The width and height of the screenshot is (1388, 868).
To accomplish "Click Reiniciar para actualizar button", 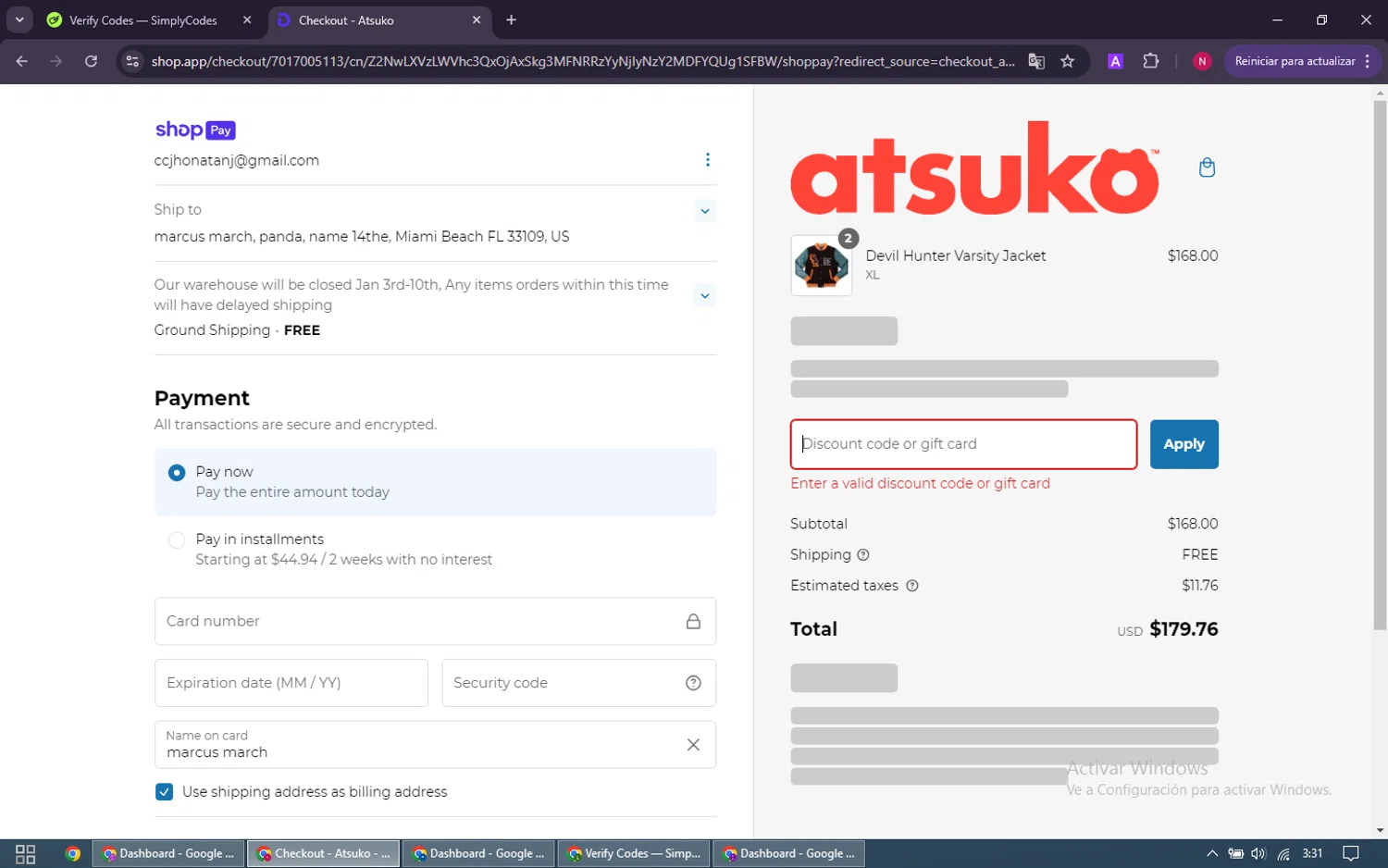I will click(1295, 61).
